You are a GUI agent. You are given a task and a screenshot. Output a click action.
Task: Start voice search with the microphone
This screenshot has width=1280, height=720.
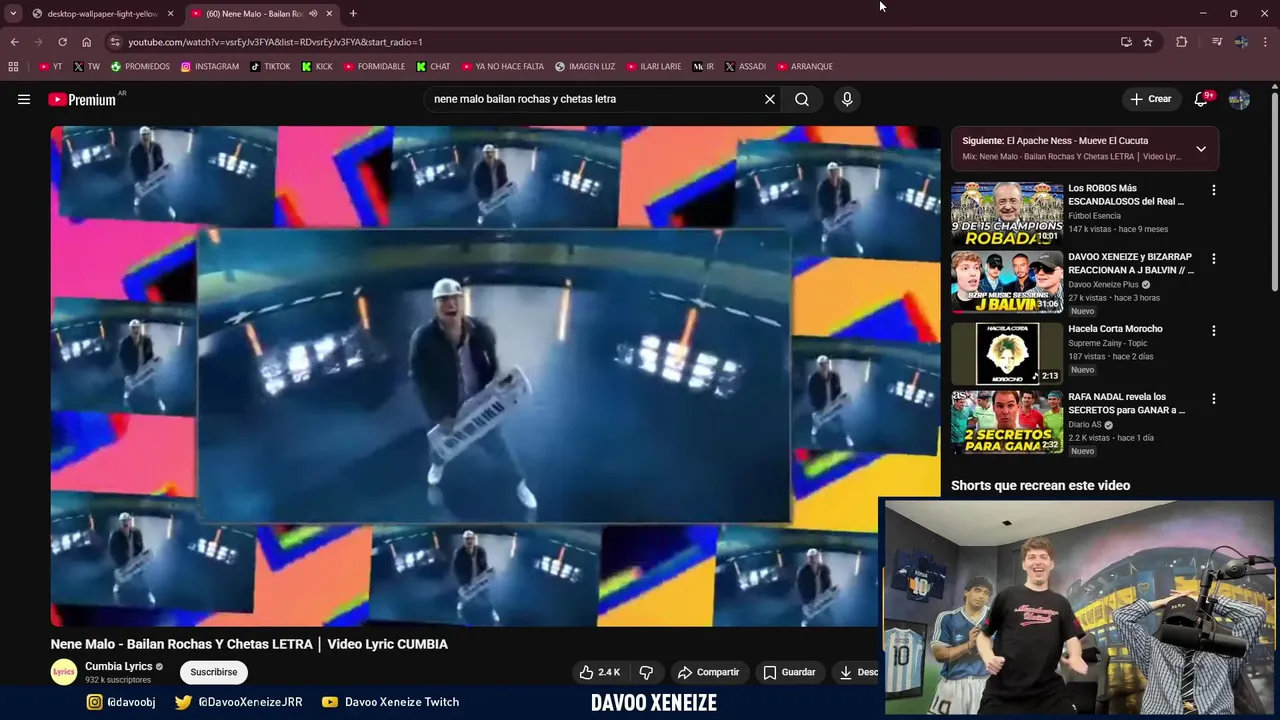click(x=847, y=99)
